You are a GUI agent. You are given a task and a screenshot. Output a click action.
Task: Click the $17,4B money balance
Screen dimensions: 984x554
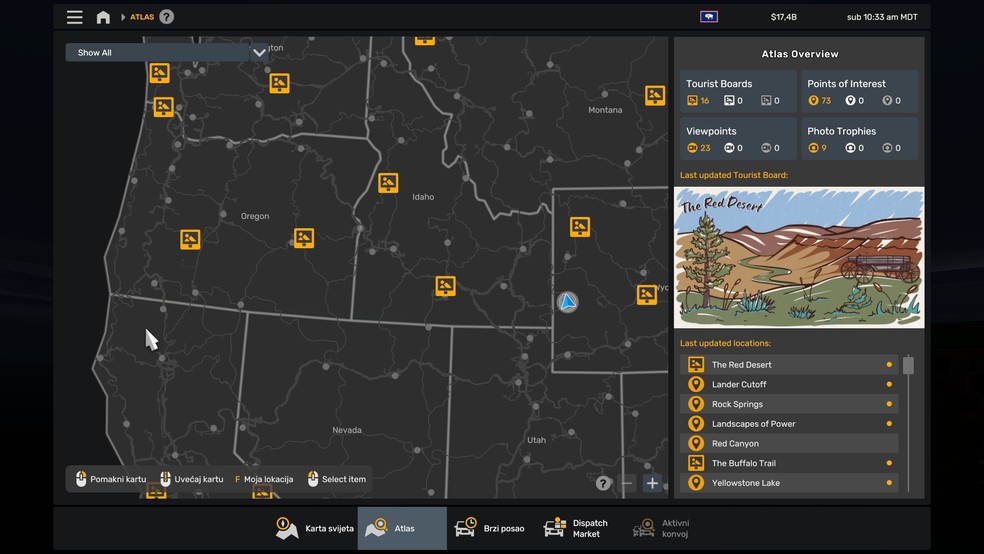tap(784, 17)
